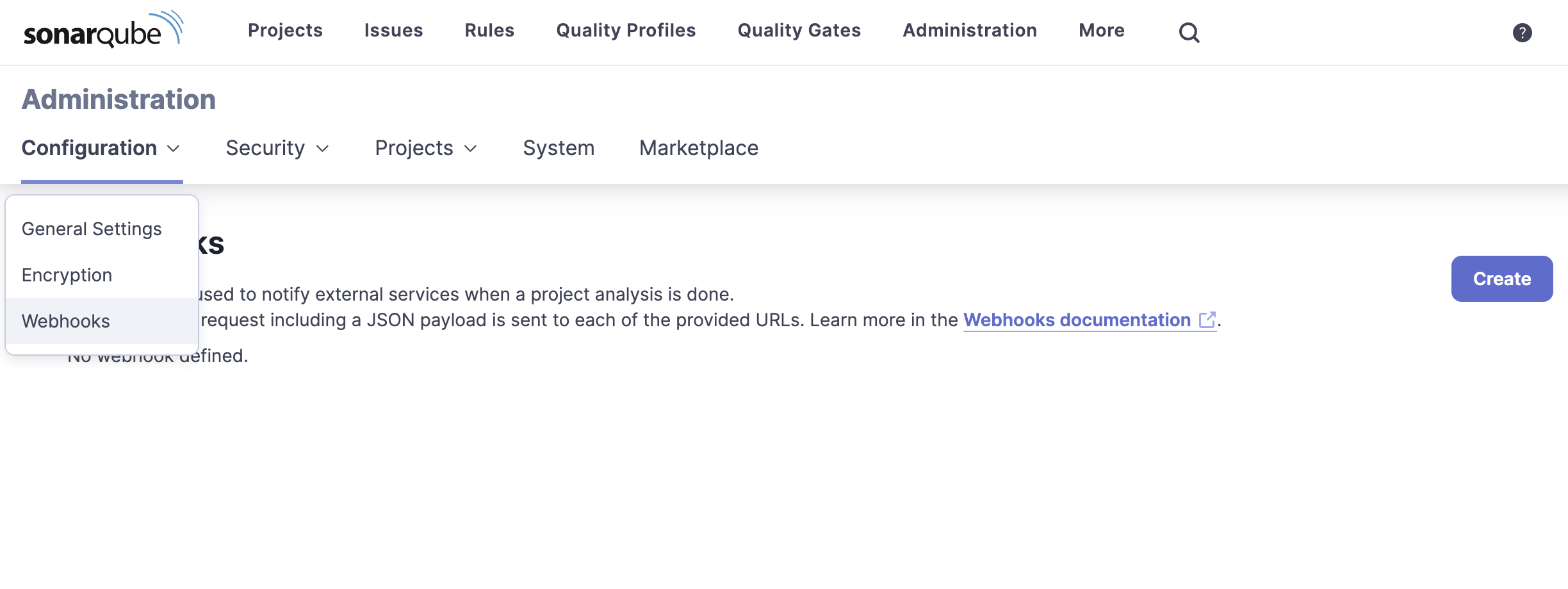Click the external link icon after Webhooks documentation
Viewport: 1568px width, 589px height.
point(1207,320)
